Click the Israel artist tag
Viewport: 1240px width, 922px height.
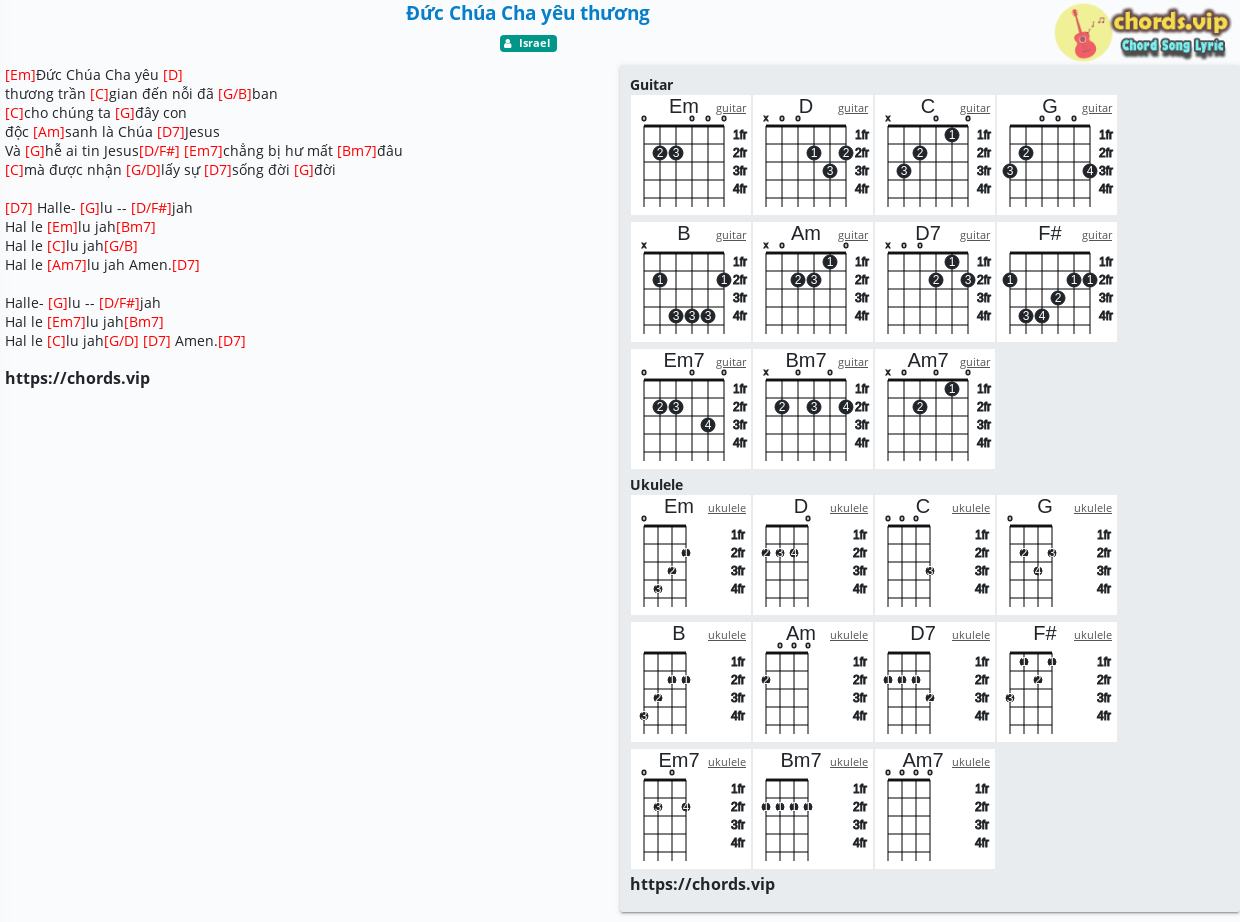(528, 43)
